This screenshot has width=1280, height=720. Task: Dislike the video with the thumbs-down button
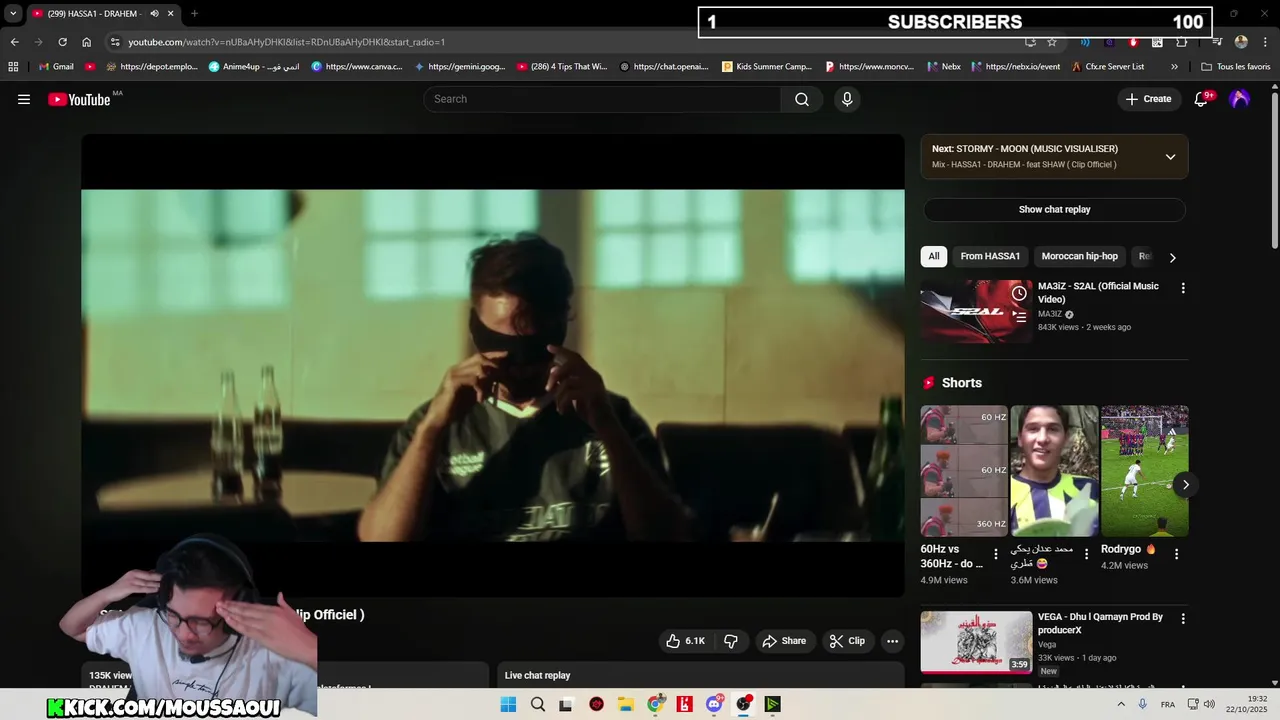[x=731, y=641]
